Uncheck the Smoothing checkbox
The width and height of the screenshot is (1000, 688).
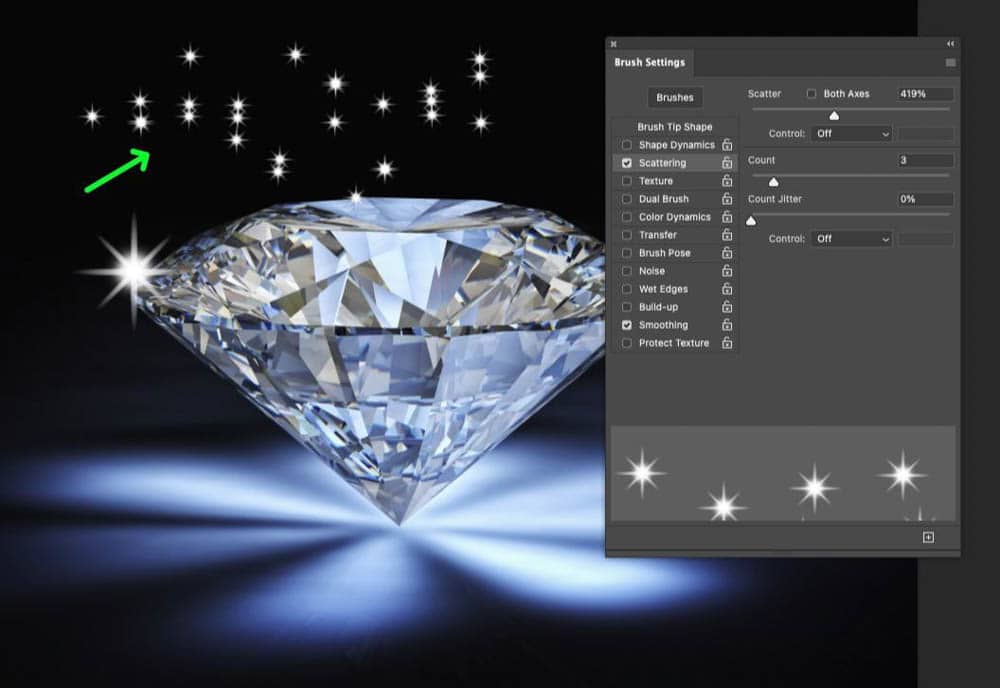[x=627, y=325]
